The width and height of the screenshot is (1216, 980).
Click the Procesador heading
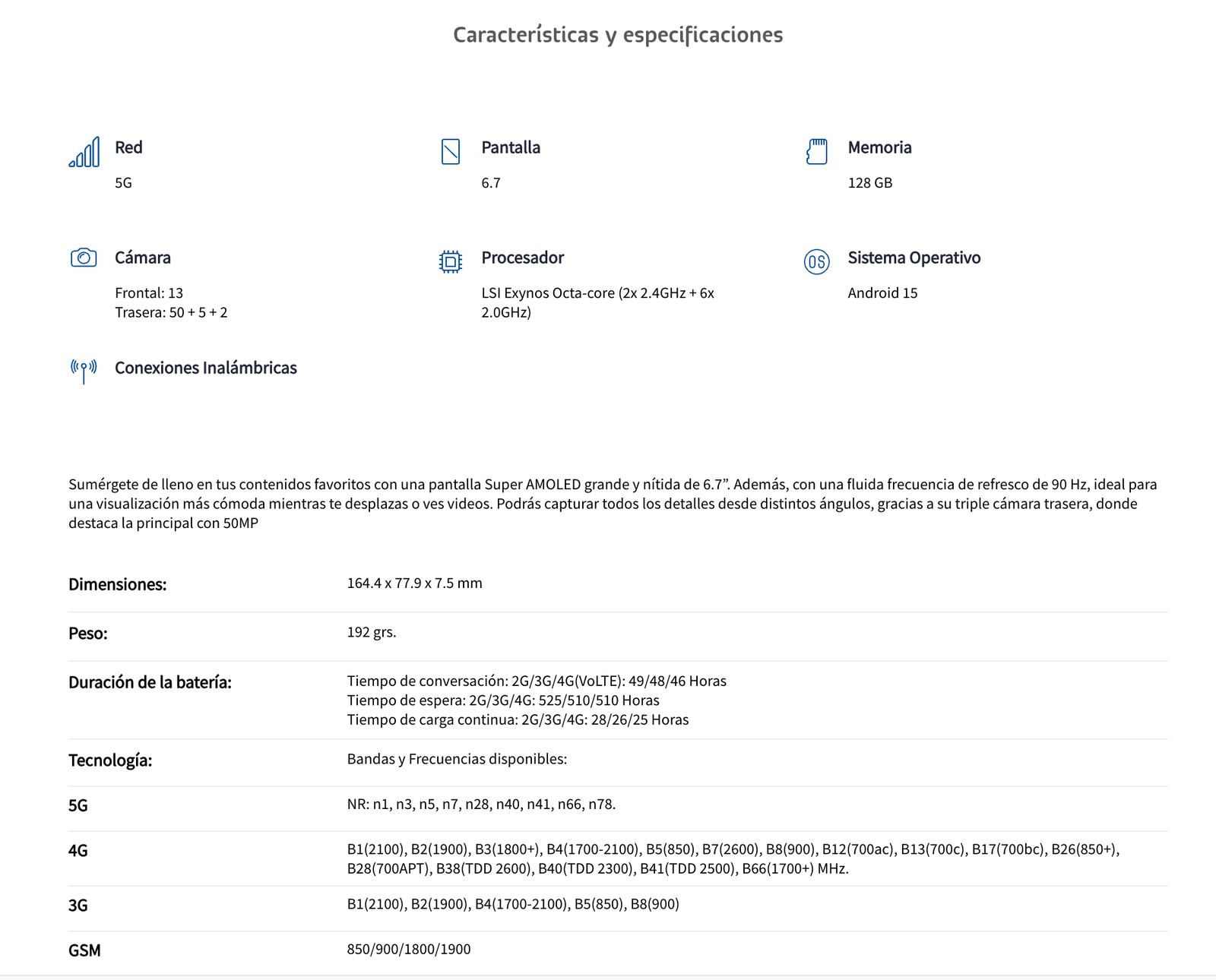coord(523,258)
